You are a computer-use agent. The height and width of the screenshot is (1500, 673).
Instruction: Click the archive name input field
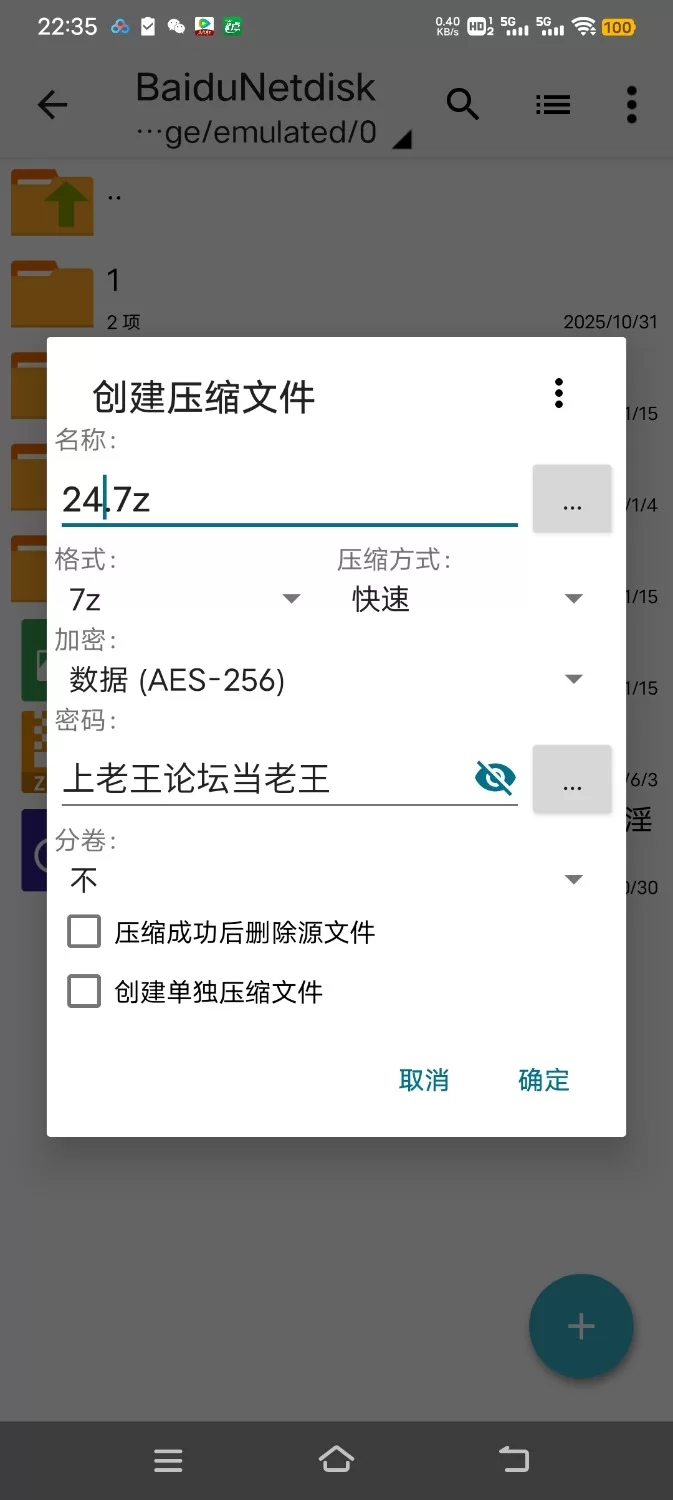pos(289,499)
